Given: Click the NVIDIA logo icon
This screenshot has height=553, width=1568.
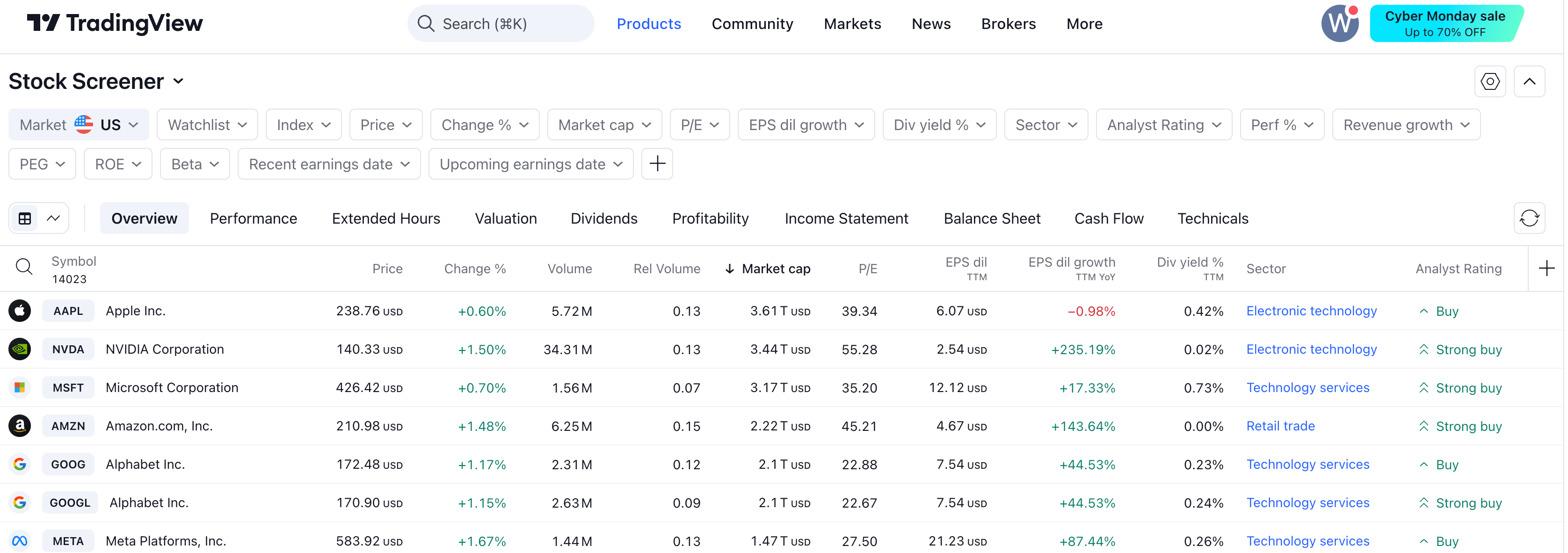Looking at the screenshot, I should 20,349.
